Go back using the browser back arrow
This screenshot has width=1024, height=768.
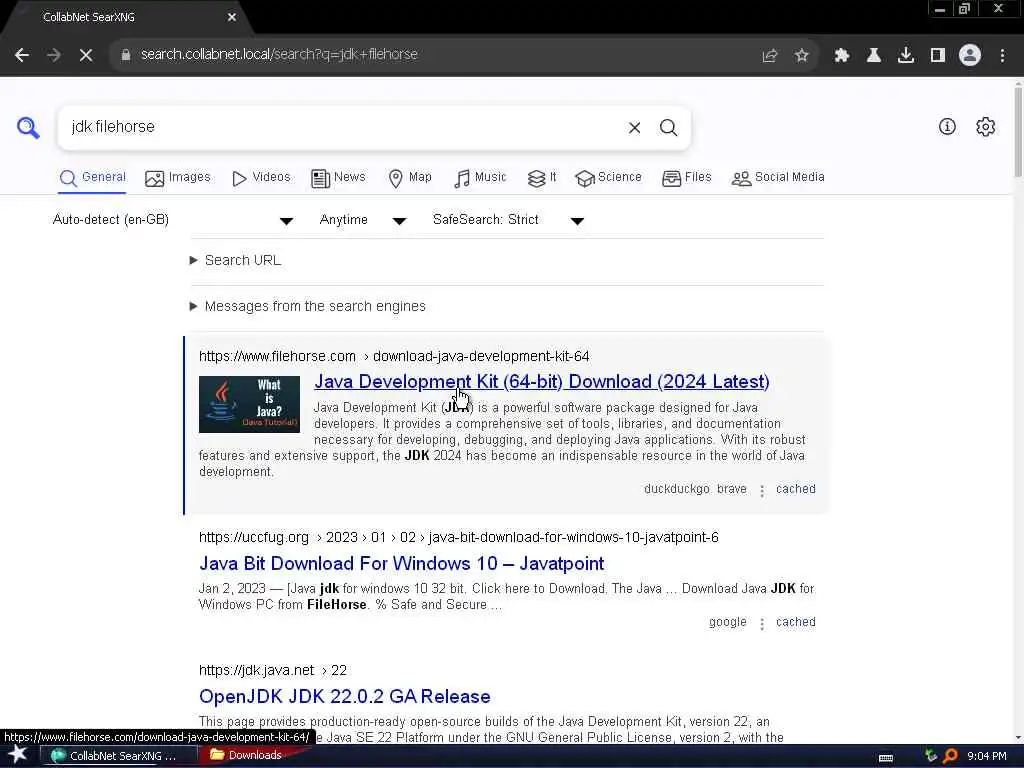coord(22,55)
